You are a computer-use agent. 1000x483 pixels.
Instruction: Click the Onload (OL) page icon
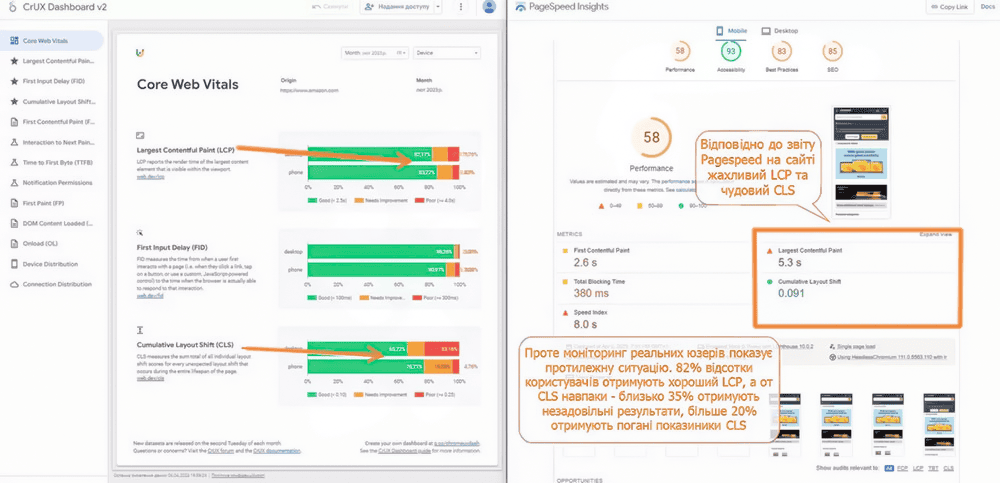pos(14,243)
